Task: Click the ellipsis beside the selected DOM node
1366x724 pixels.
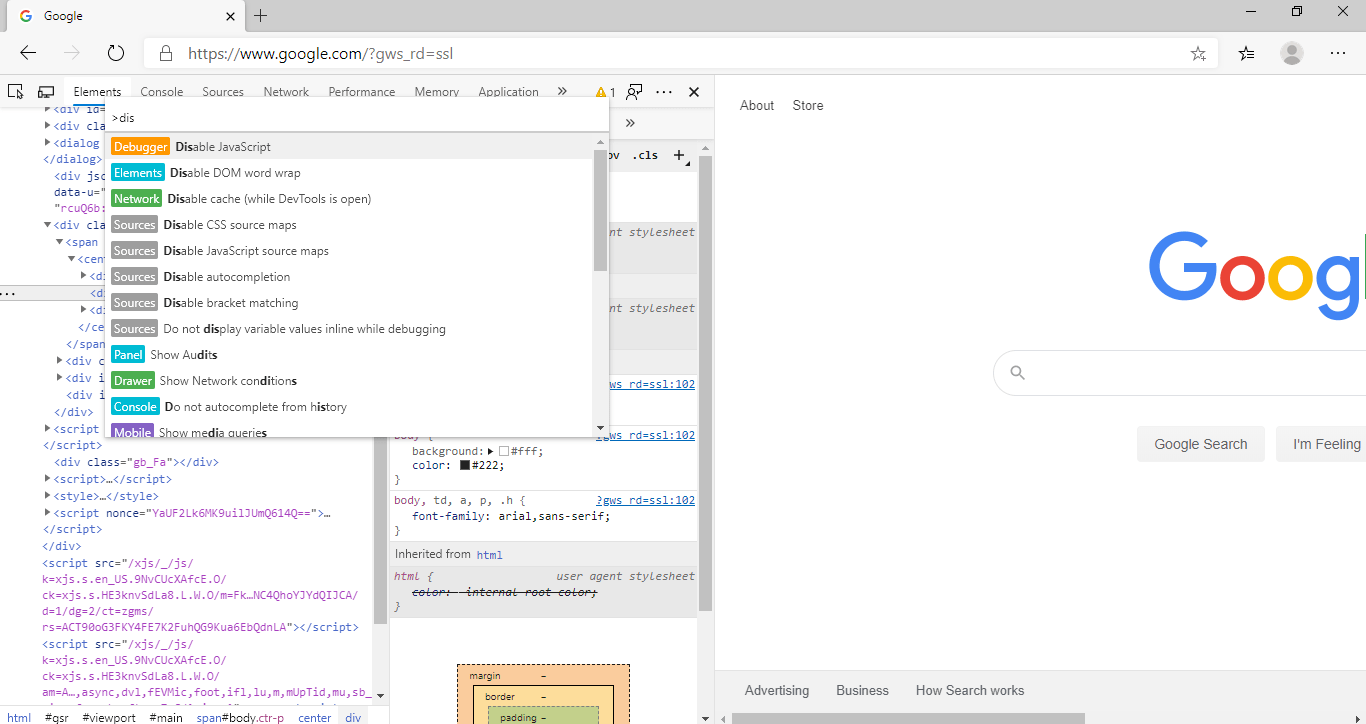Action: click(x=6, y=293)
